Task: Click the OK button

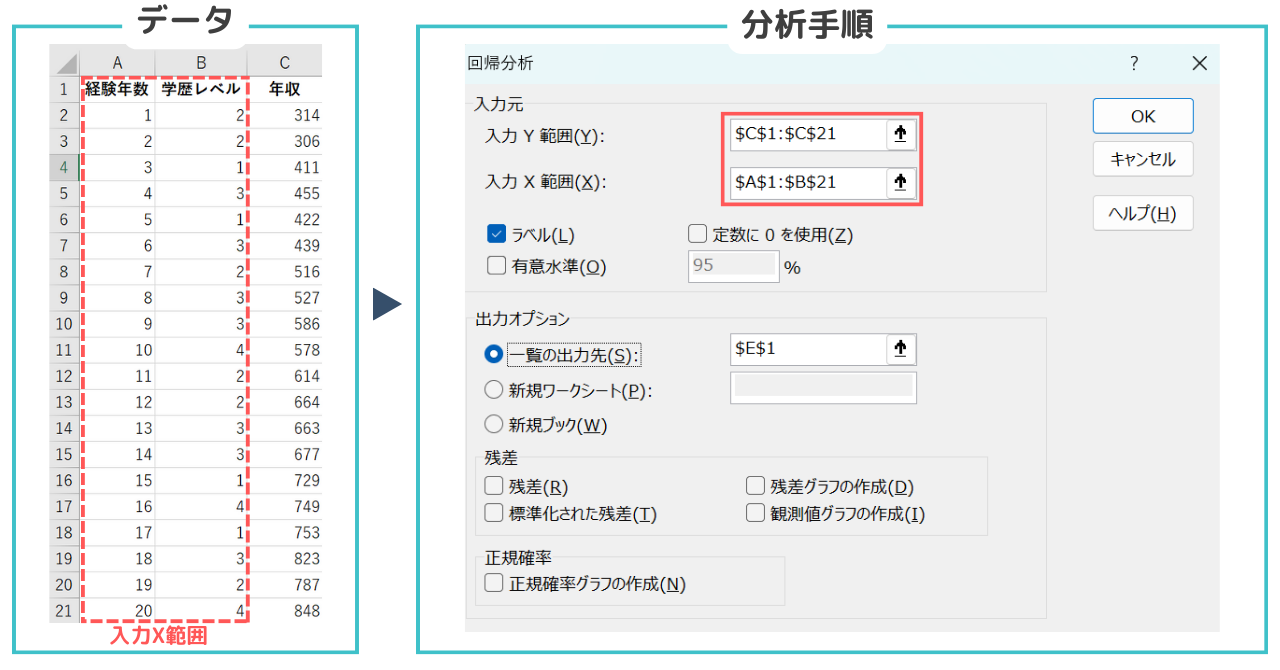Action: pyautogui.click(x=1143, y=116)
